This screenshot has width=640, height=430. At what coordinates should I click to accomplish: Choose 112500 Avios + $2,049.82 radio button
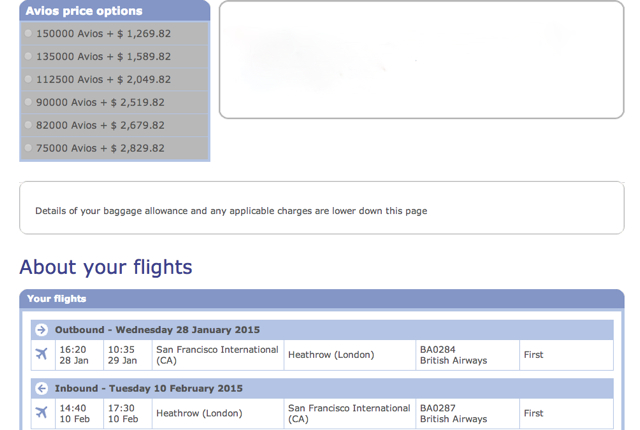point(28,79)
